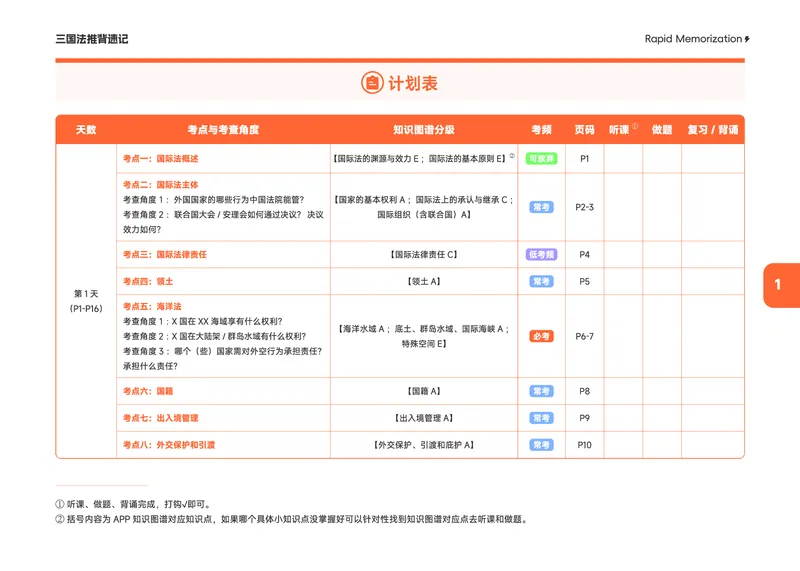Click the 计划表 title text
The image size is (800, 571).
413,83
